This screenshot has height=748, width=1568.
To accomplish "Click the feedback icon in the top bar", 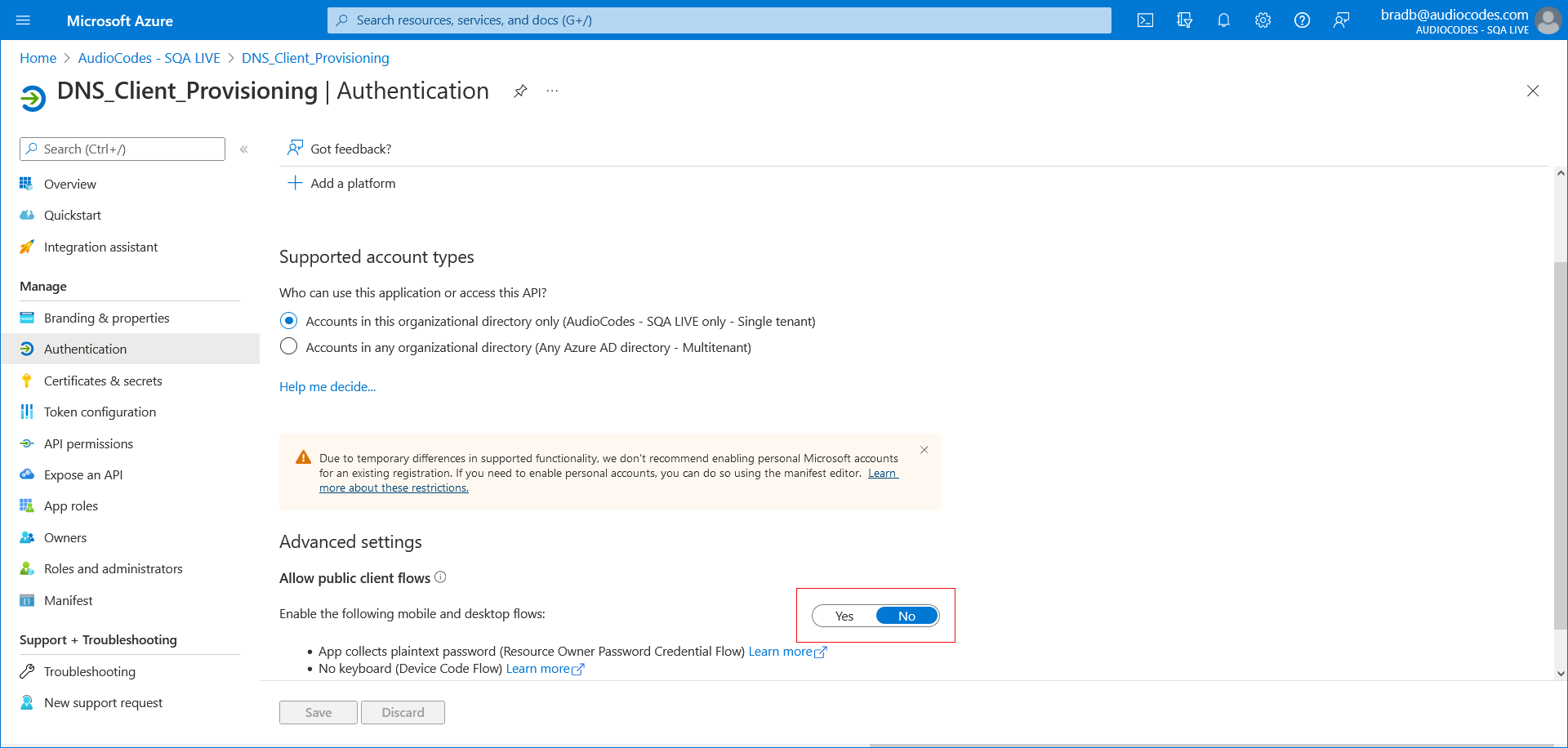I will 1341,20.
